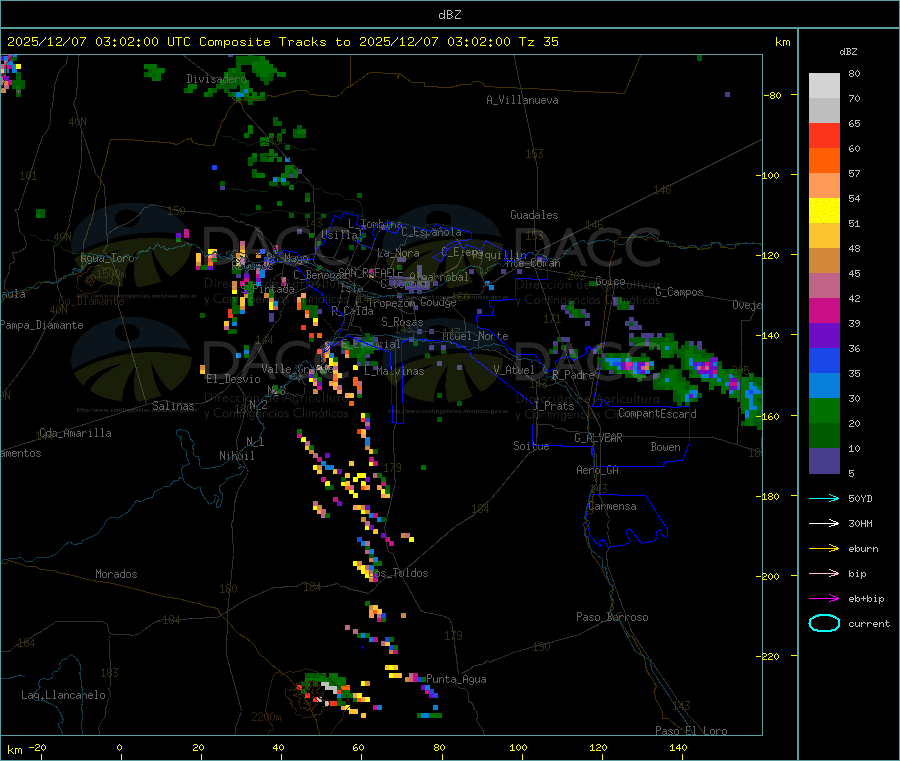900x761 pixels.
Task: Click the Soitue map label
Action: click(x=531, y=446)
